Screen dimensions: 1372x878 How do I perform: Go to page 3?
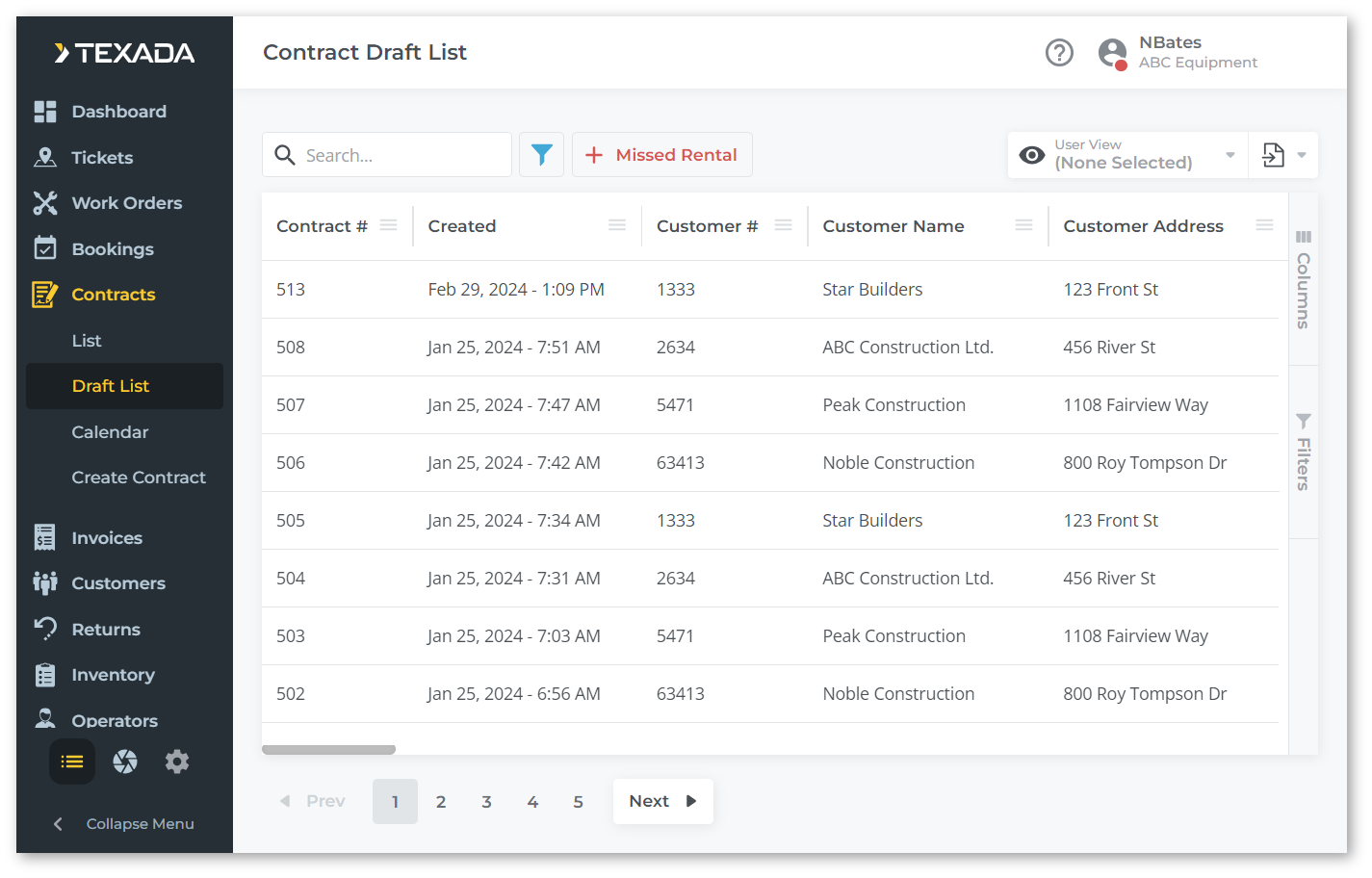[x=487, y=801]
